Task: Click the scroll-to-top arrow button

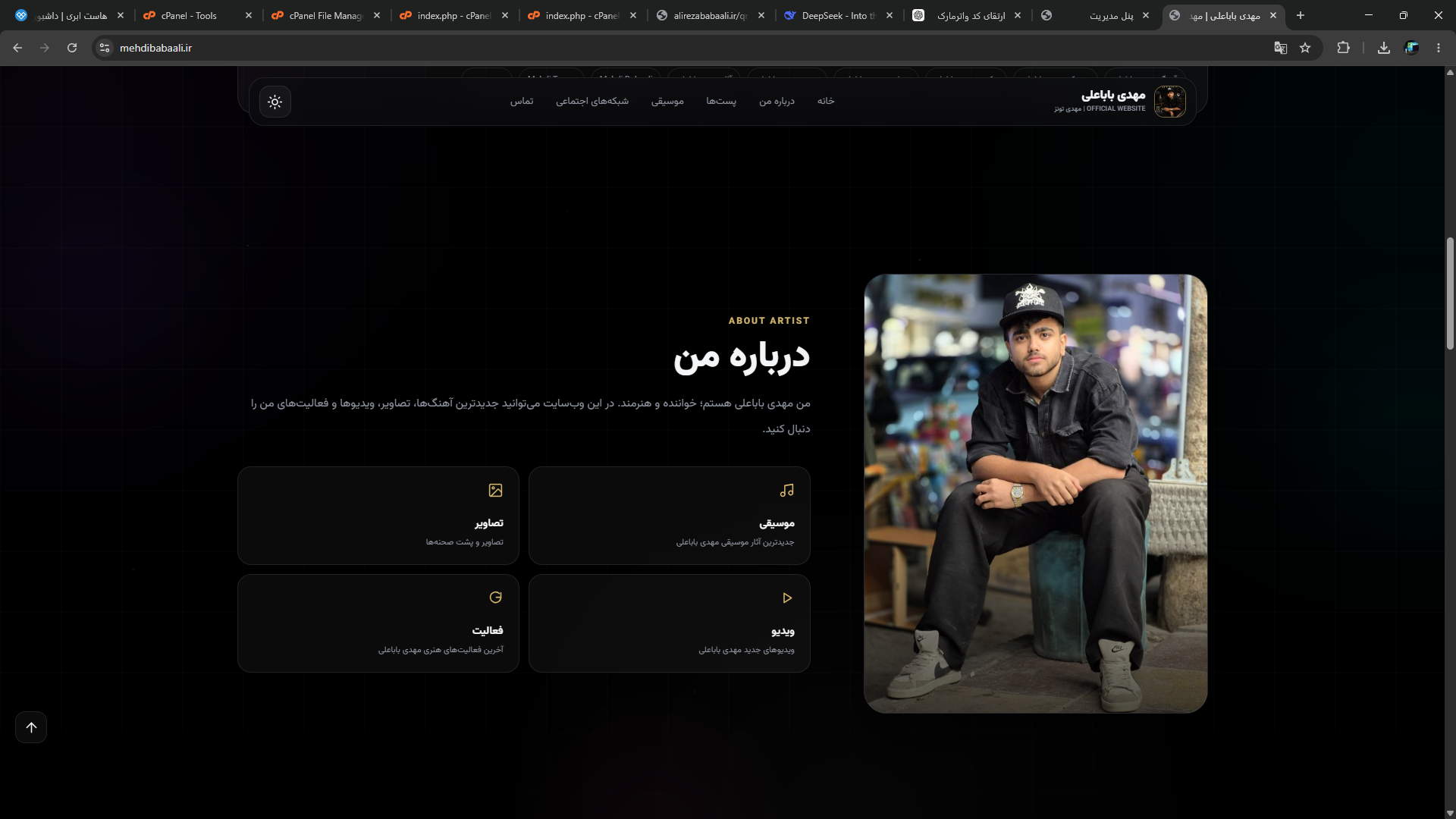Action: pyautogui.click(x=31, y=727)
